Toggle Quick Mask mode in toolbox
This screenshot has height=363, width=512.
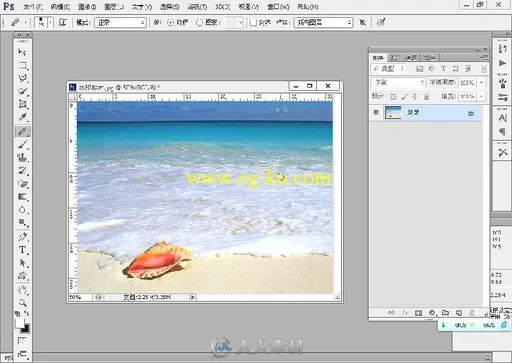(22, 341)
